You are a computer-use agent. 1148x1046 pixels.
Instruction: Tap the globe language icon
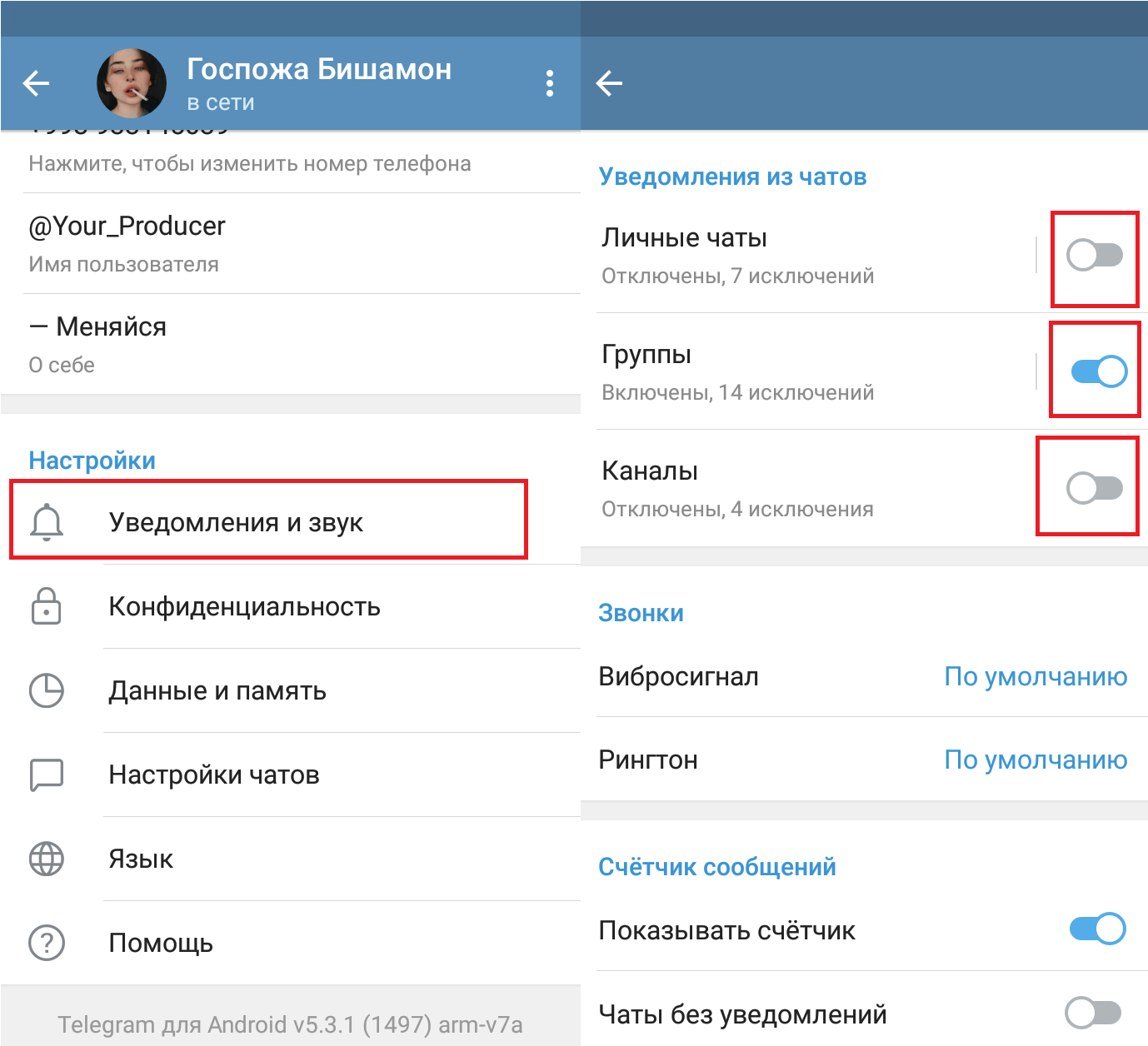(x=47, y=859)
